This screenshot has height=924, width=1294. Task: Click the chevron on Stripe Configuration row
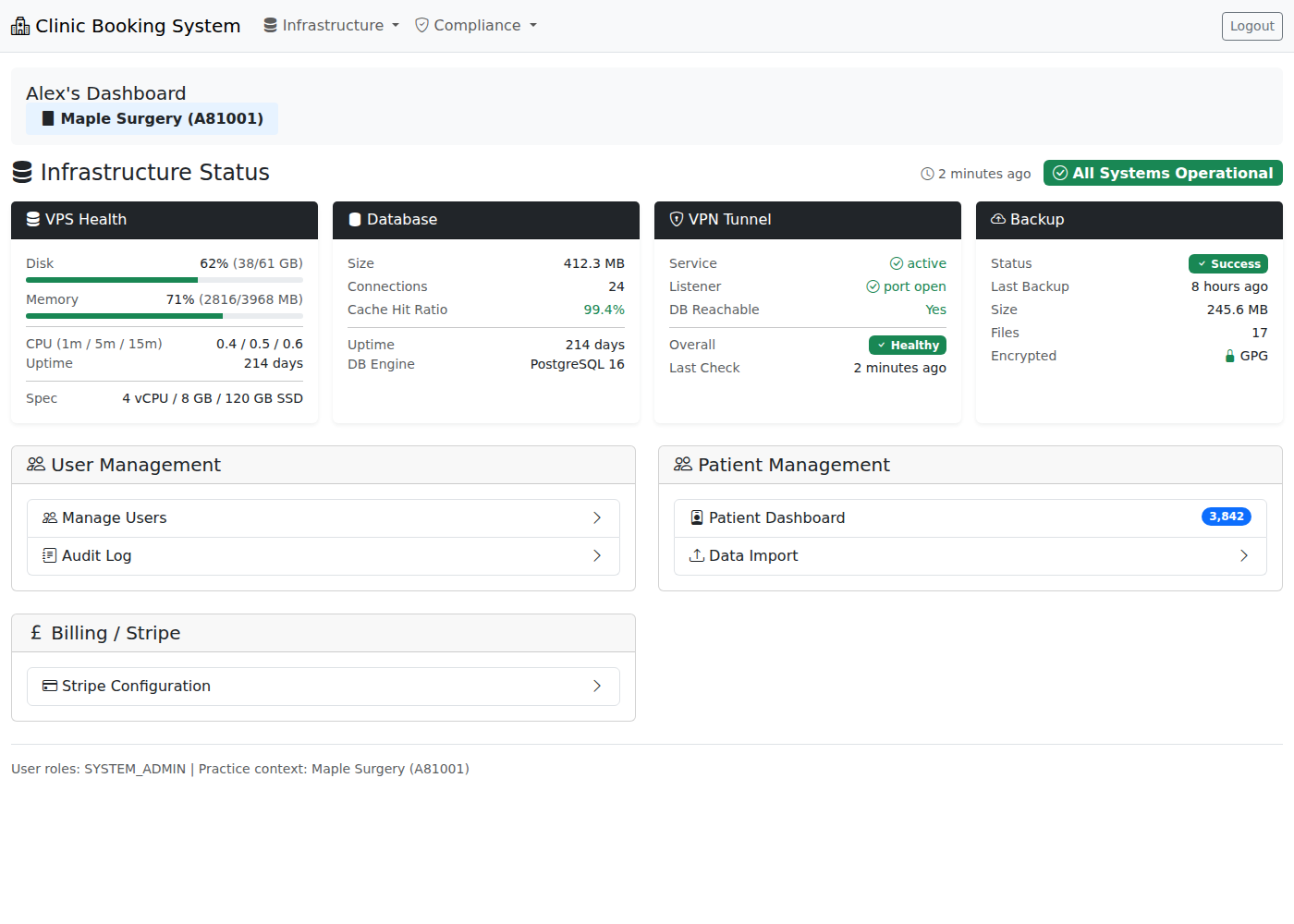(597, 686)
